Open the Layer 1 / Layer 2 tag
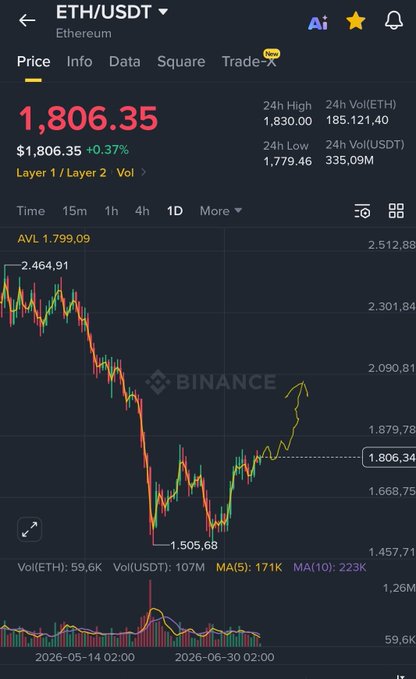Image resolution: width=416 pixels, height=679 pixels. point(61,173)
